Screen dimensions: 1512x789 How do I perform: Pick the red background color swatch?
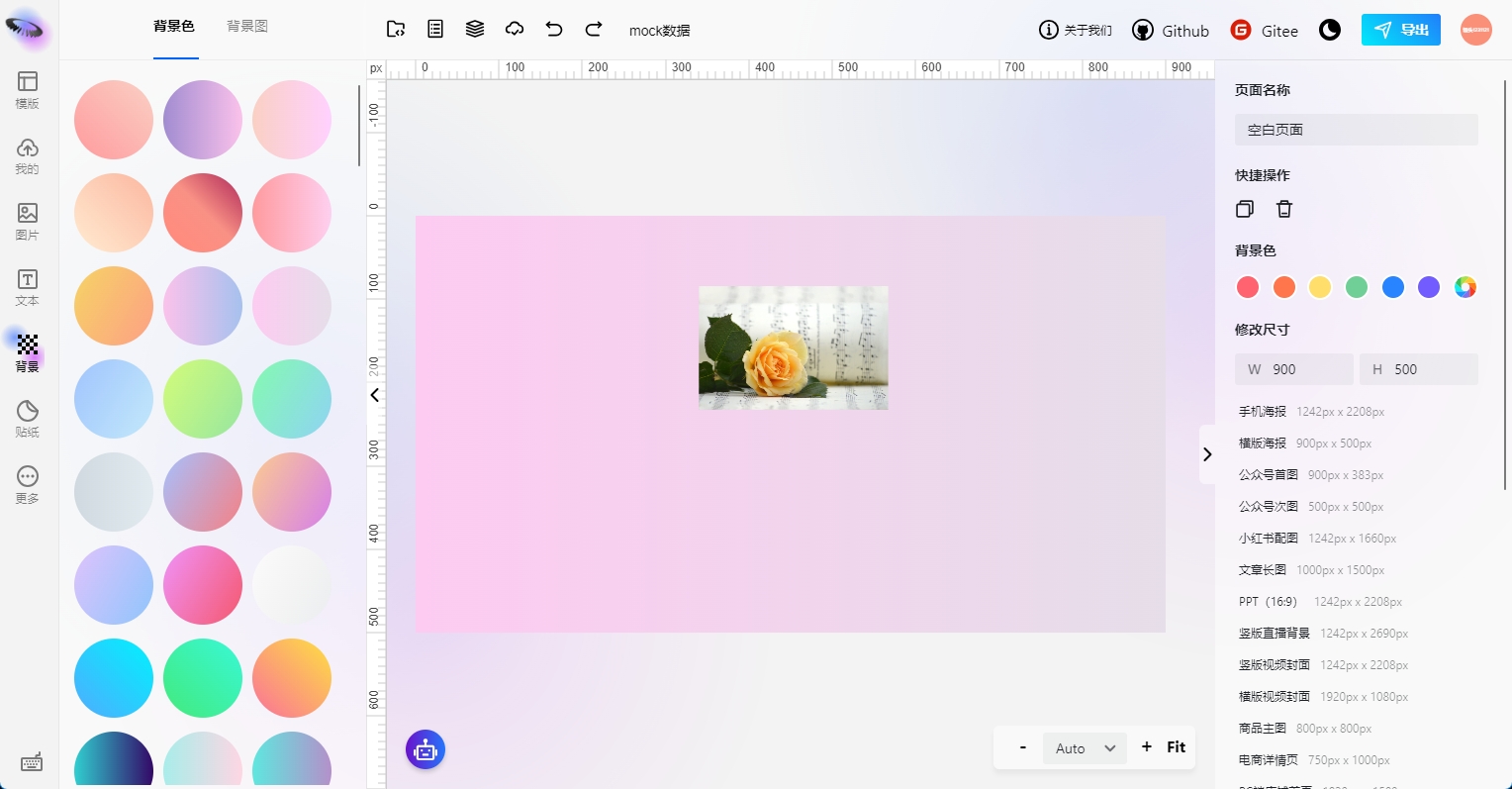coord(1248,287)
